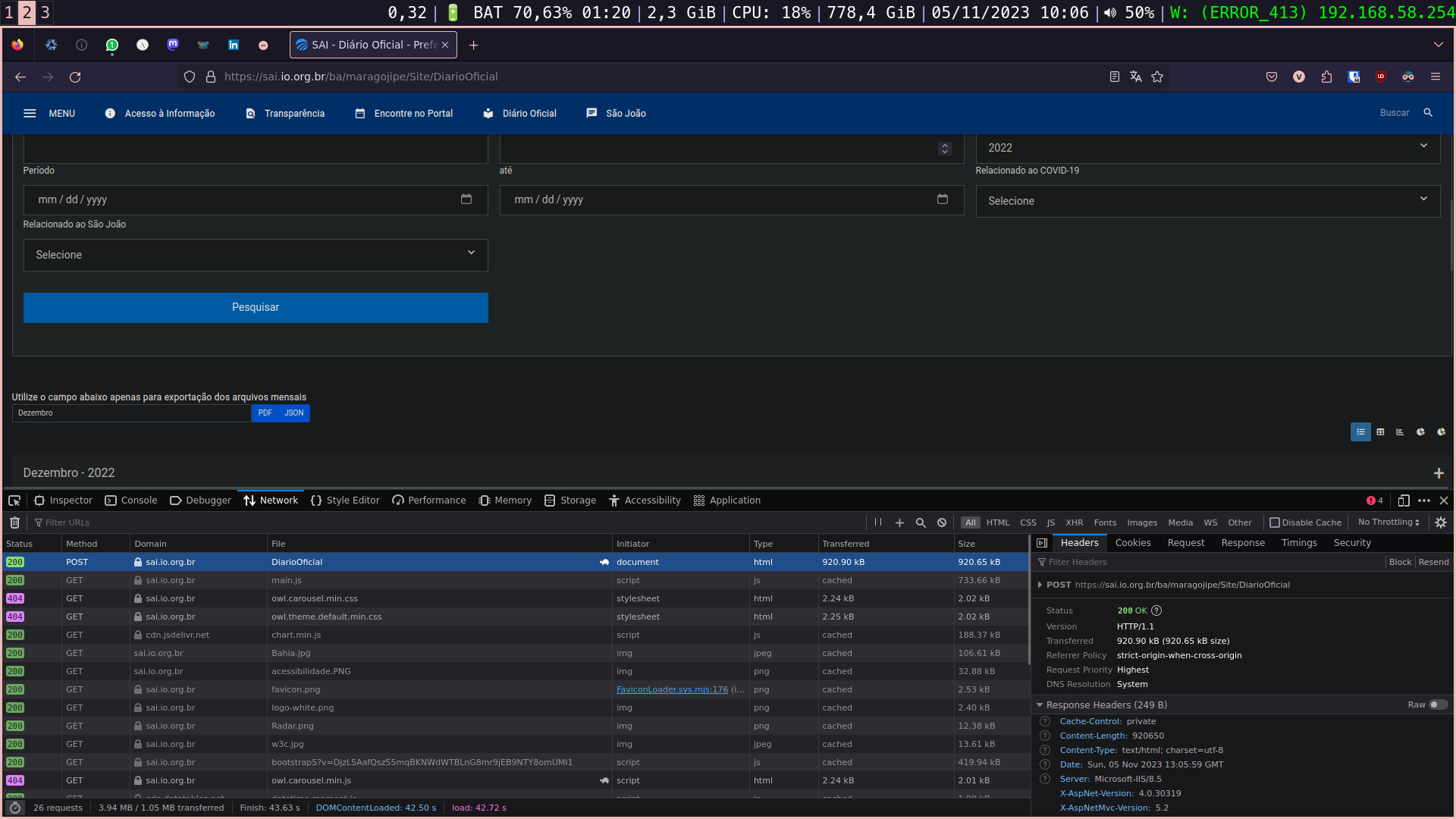Open the list all tabs chevron
The width and height of the screenshot is (1456, 819).
point(1438,45)
